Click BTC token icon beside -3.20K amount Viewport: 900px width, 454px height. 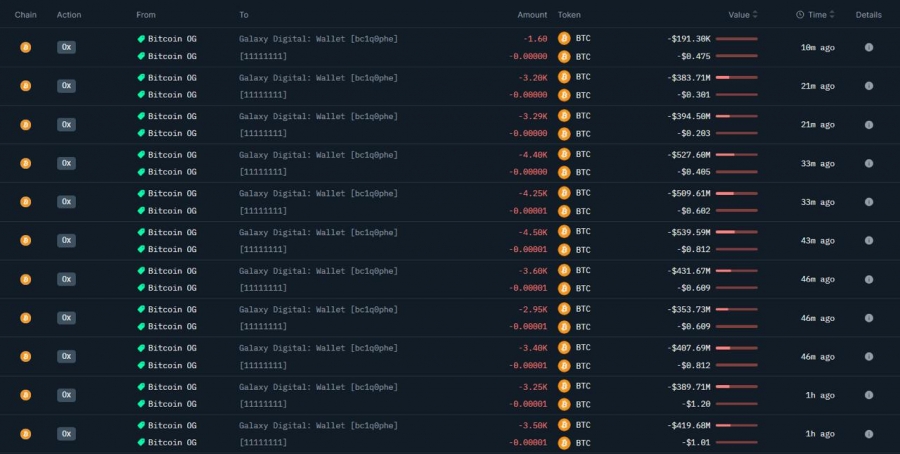coord(564,77)
